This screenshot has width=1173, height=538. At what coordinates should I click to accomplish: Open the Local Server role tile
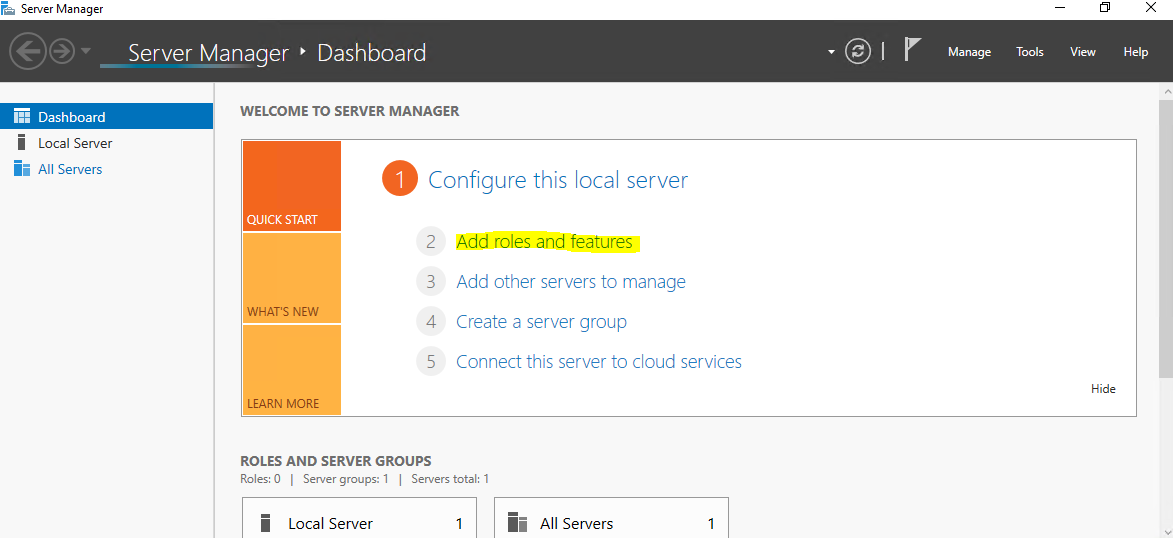(x=359, y=518)
